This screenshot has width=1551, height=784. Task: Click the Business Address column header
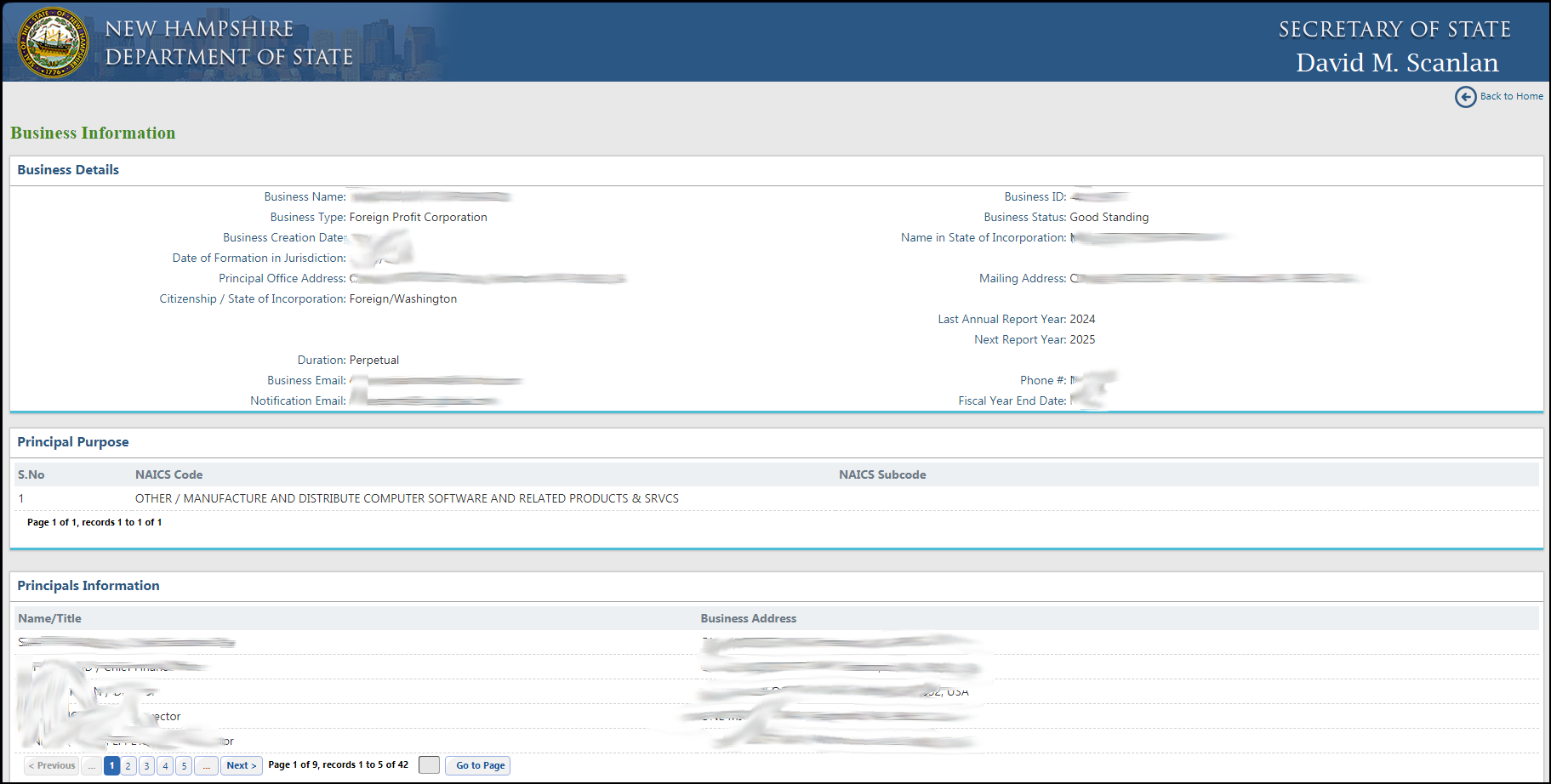tap(748, 618)
